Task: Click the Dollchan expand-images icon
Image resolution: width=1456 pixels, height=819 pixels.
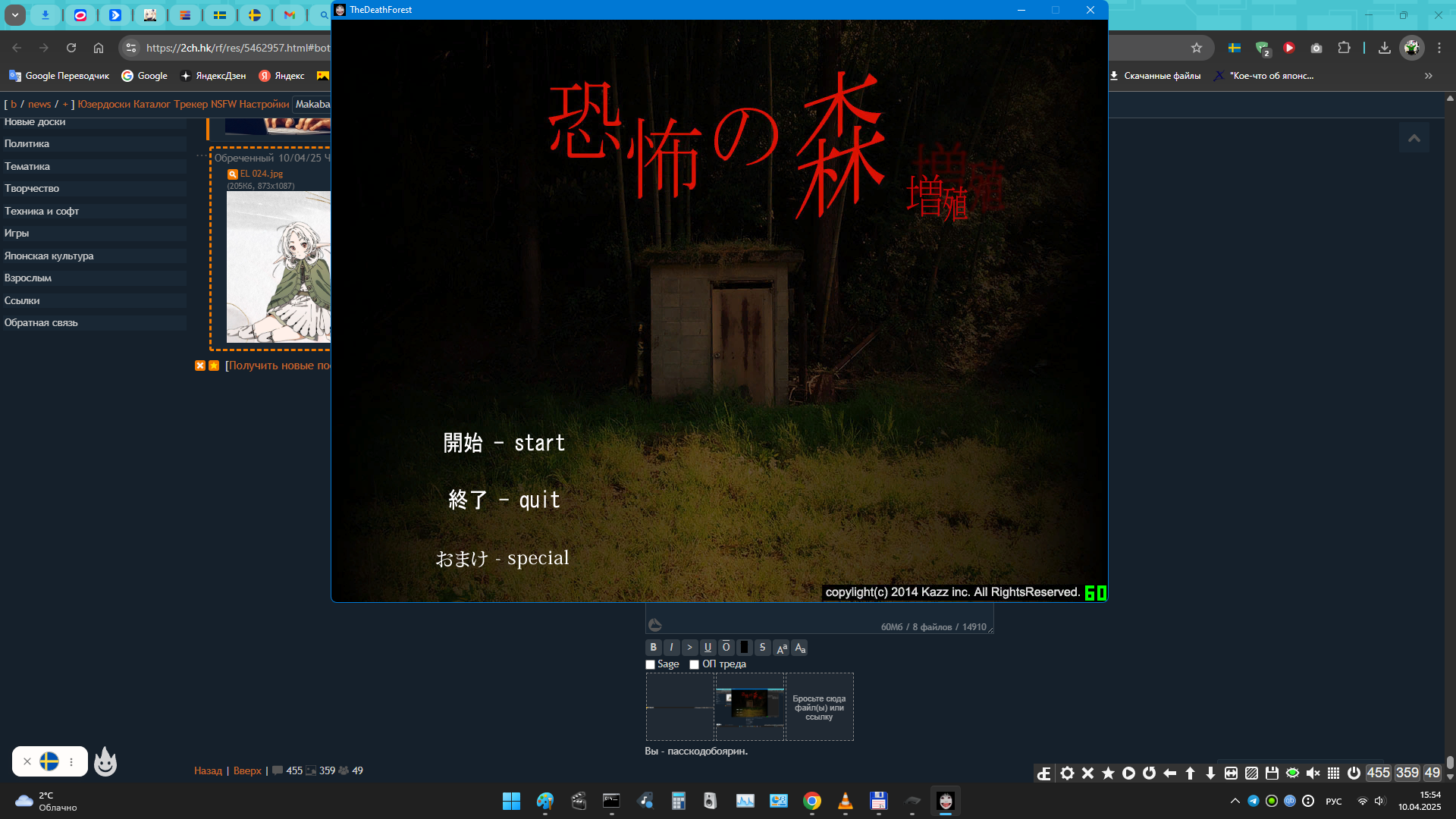Action: [x=1231, y=773]
